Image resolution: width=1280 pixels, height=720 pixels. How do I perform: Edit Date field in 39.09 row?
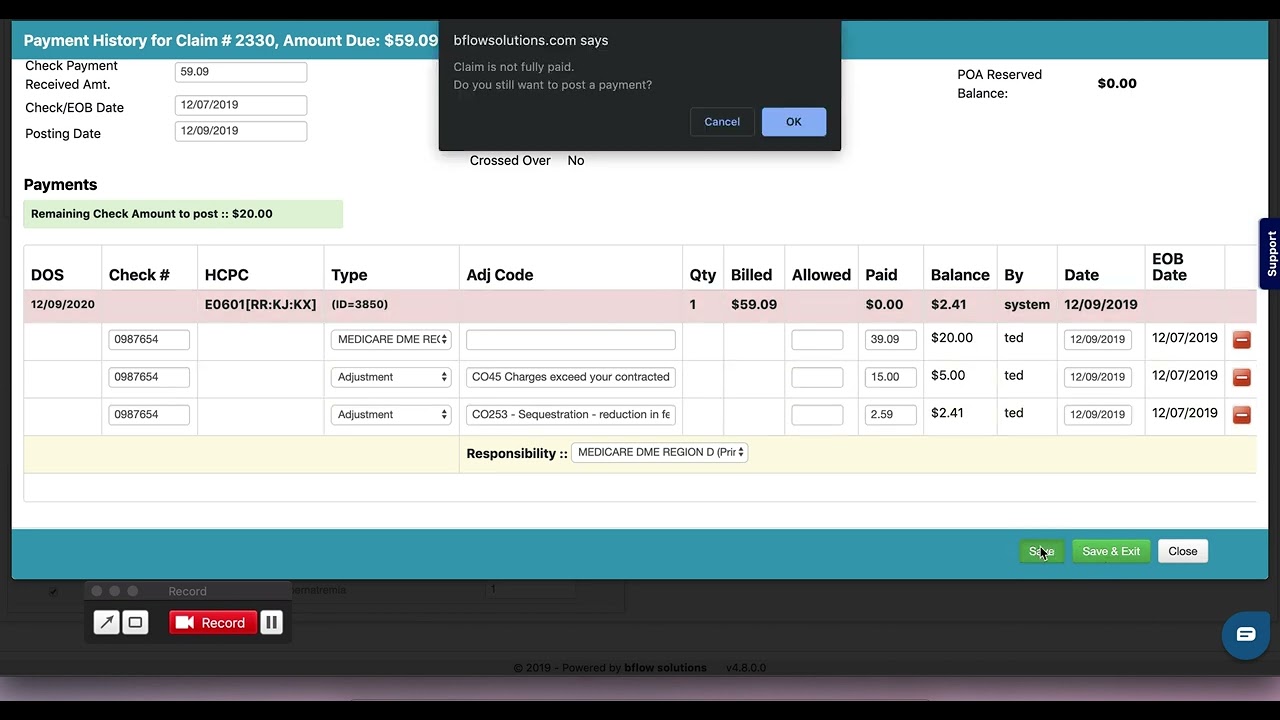(1098, 339)
